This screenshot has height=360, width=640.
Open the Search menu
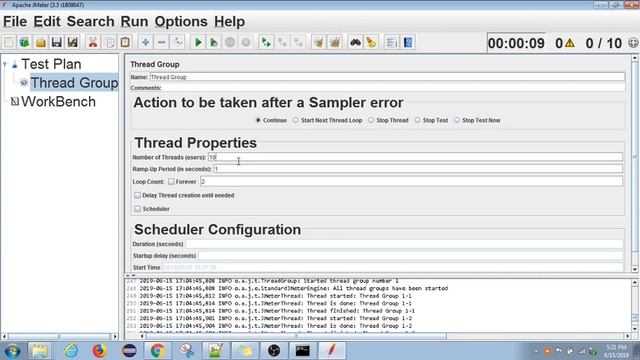[91, 22]
